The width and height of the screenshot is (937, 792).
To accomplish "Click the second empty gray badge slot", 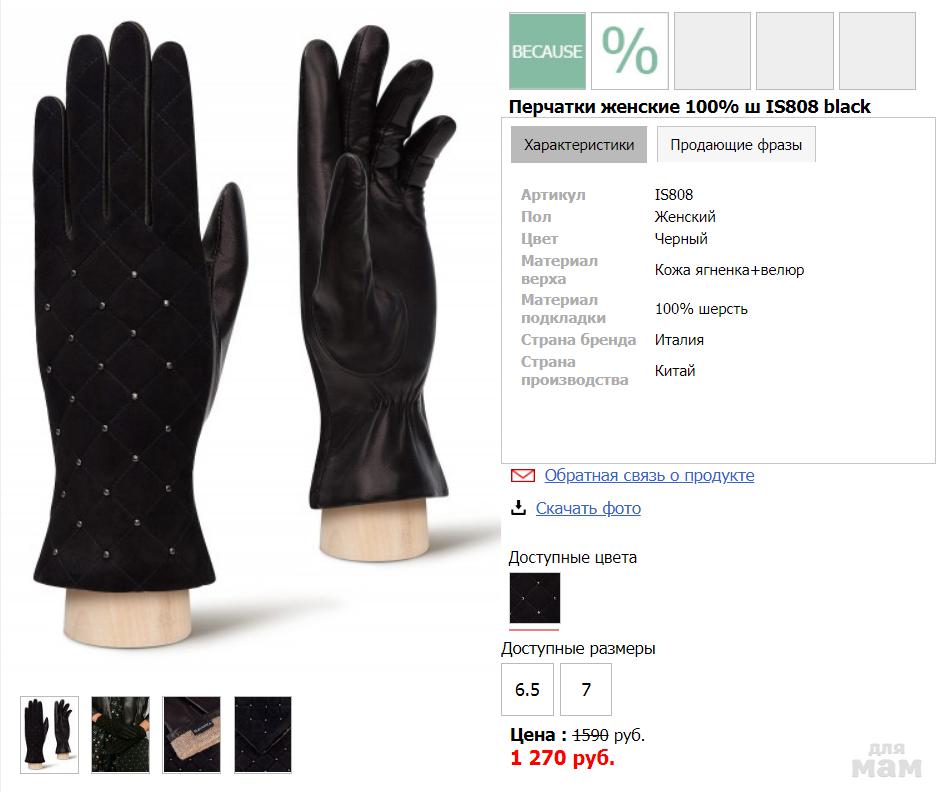I will click(x=794, y=51).
